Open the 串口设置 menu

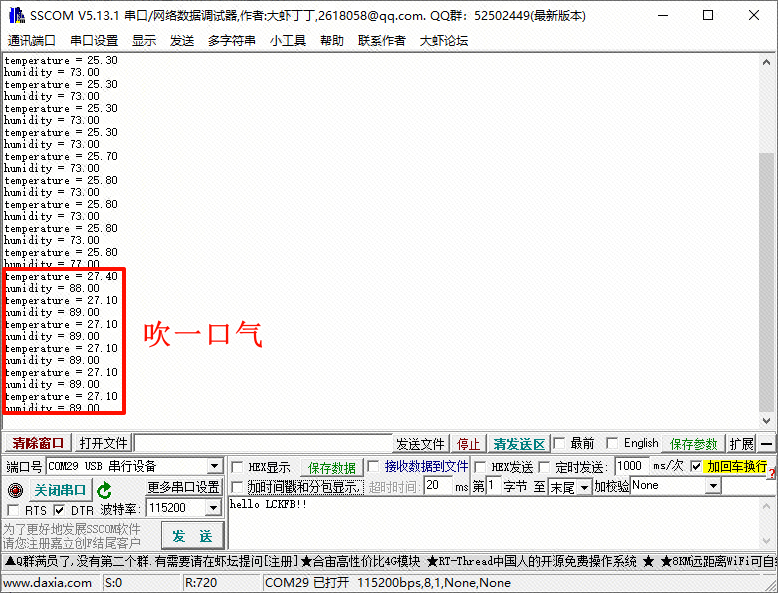pos(94,40)
